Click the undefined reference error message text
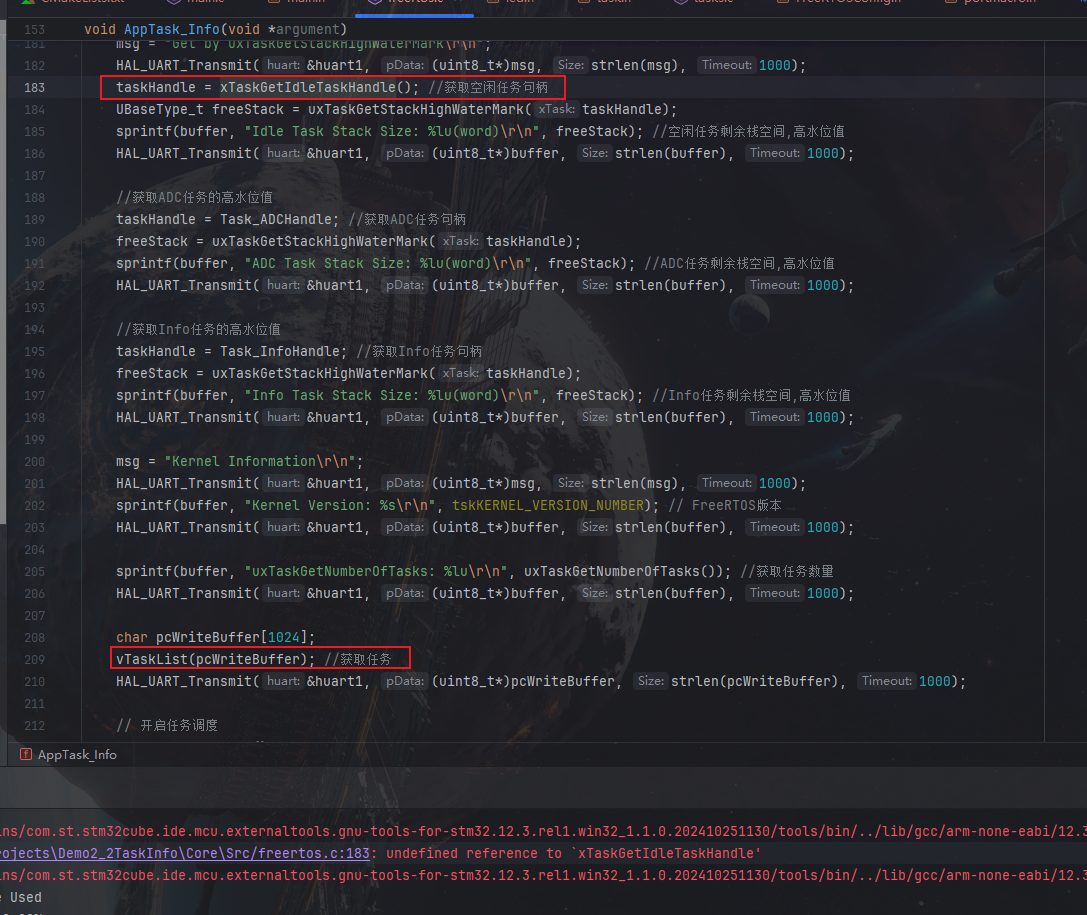1087x915 pixels. (x=573, y=853)
